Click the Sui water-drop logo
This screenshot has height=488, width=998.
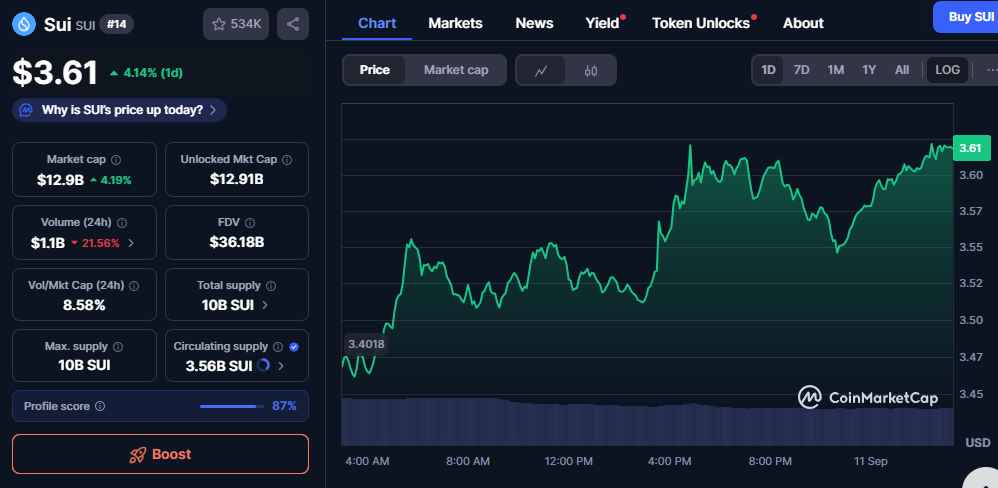[x=24, y=24]
